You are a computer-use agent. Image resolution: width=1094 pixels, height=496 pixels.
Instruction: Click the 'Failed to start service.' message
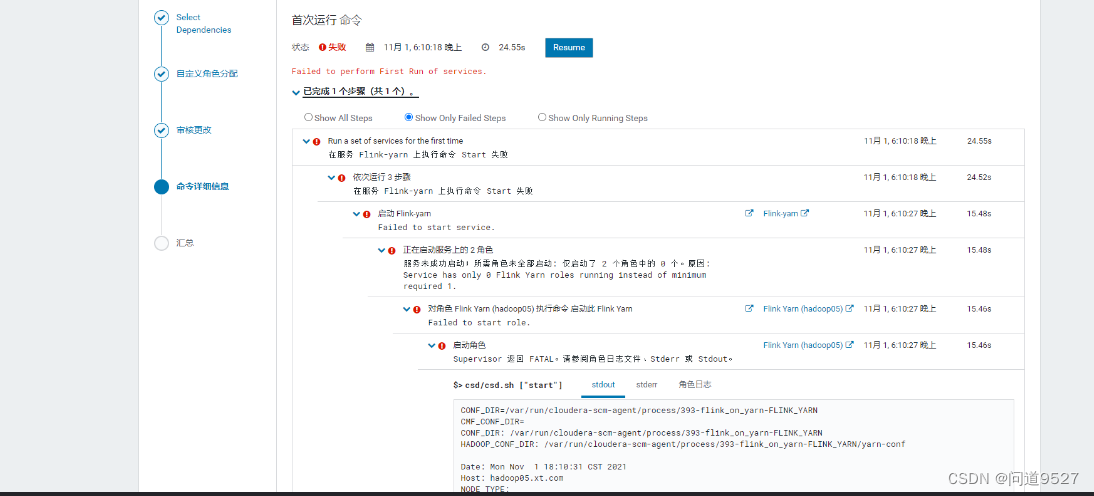[437, 227]
